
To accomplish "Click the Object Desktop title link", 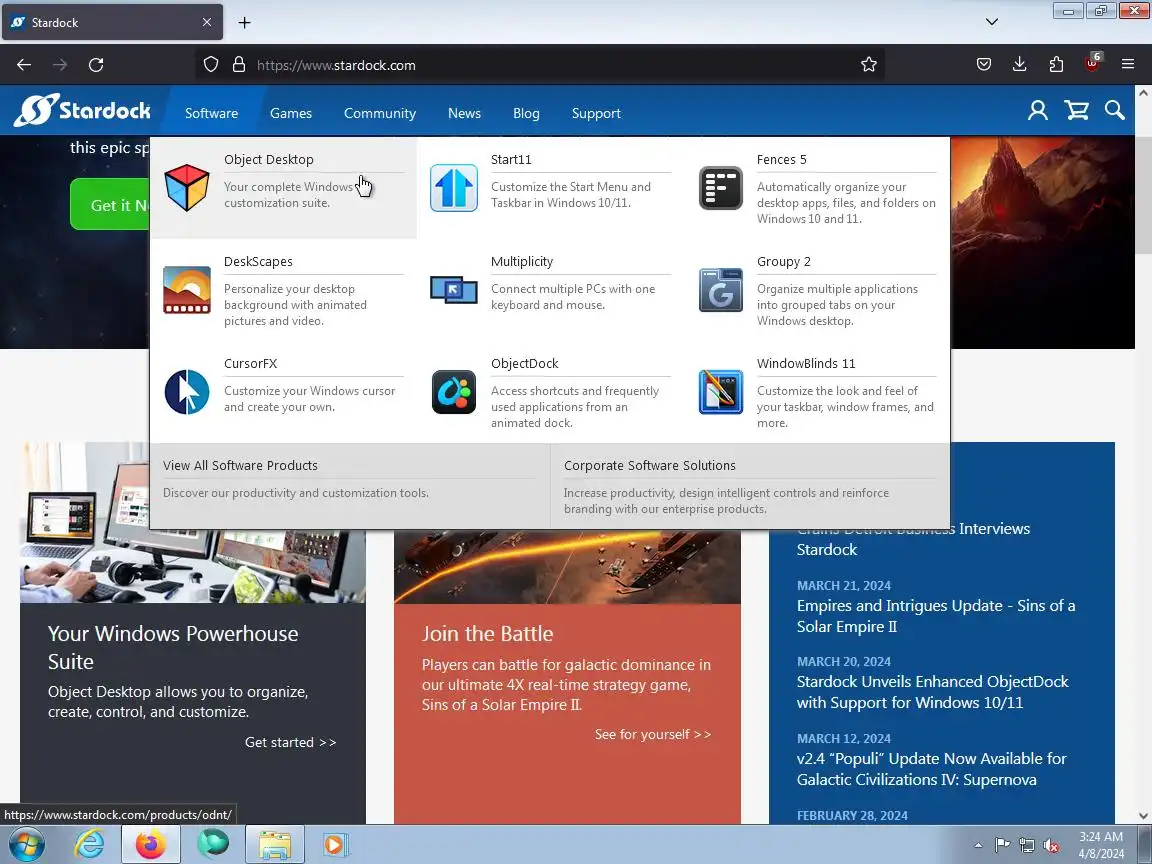I will [x=269, y=159].
